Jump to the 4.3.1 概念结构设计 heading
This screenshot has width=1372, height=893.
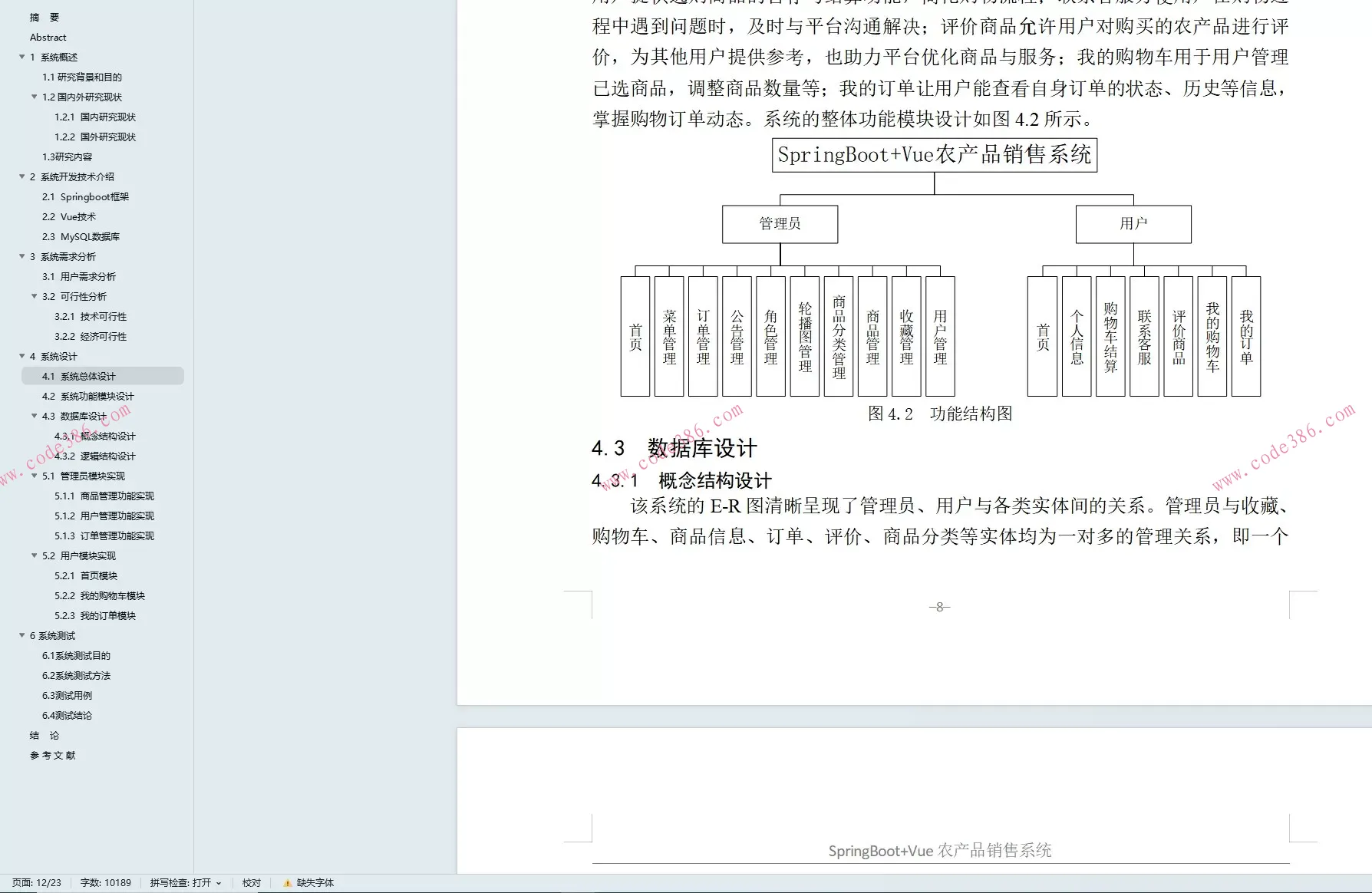point(94,435)
